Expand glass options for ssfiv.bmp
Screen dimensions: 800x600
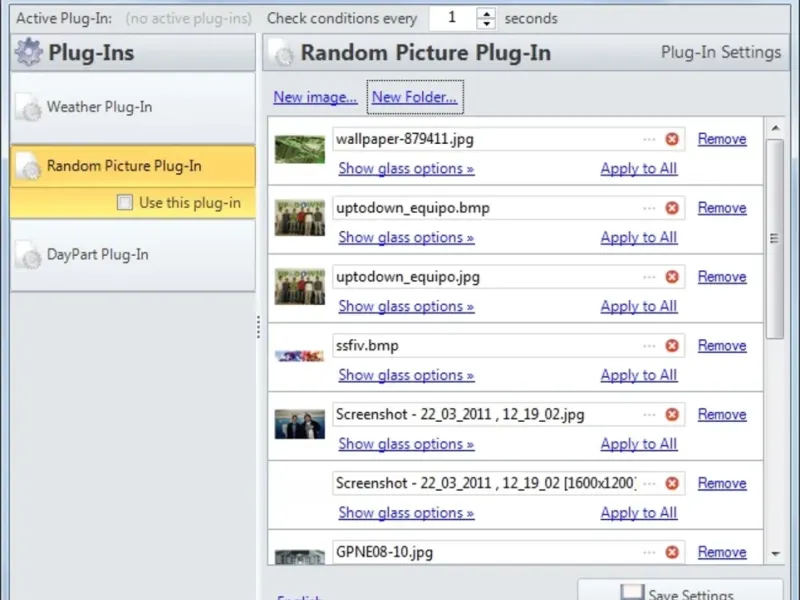[406, 375]
